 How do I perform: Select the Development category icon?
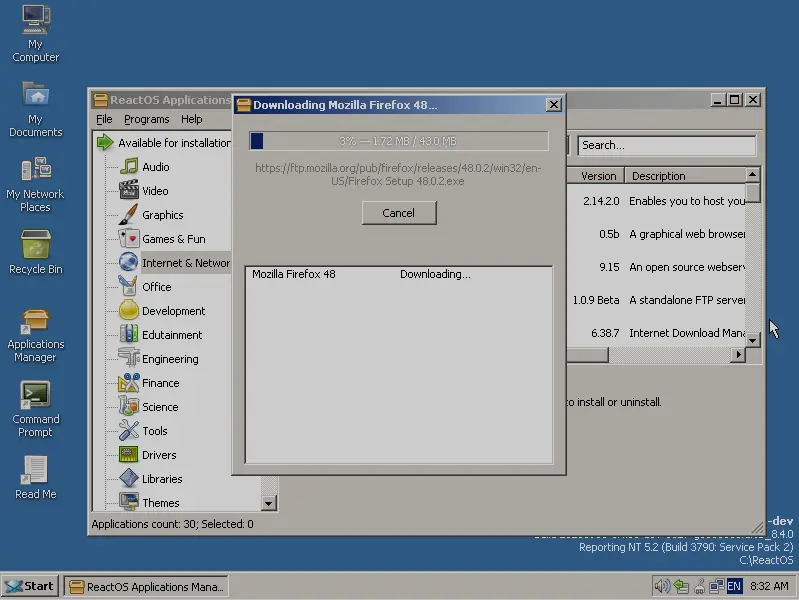(x=128, y=310)
